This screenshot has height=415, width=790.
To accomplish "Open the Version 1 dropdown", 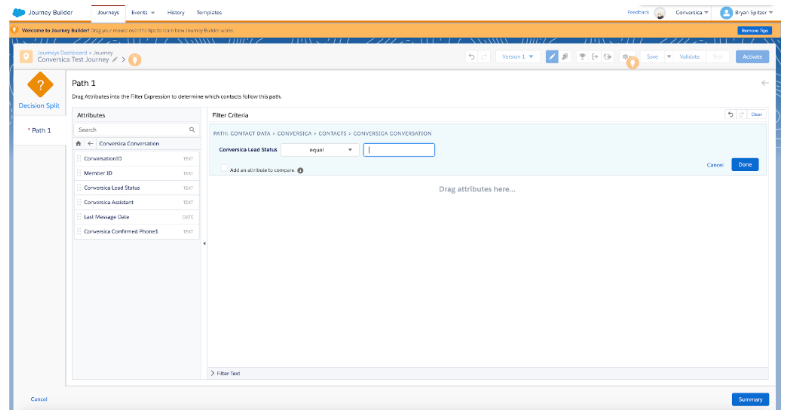I will click(x=517, y=57).
